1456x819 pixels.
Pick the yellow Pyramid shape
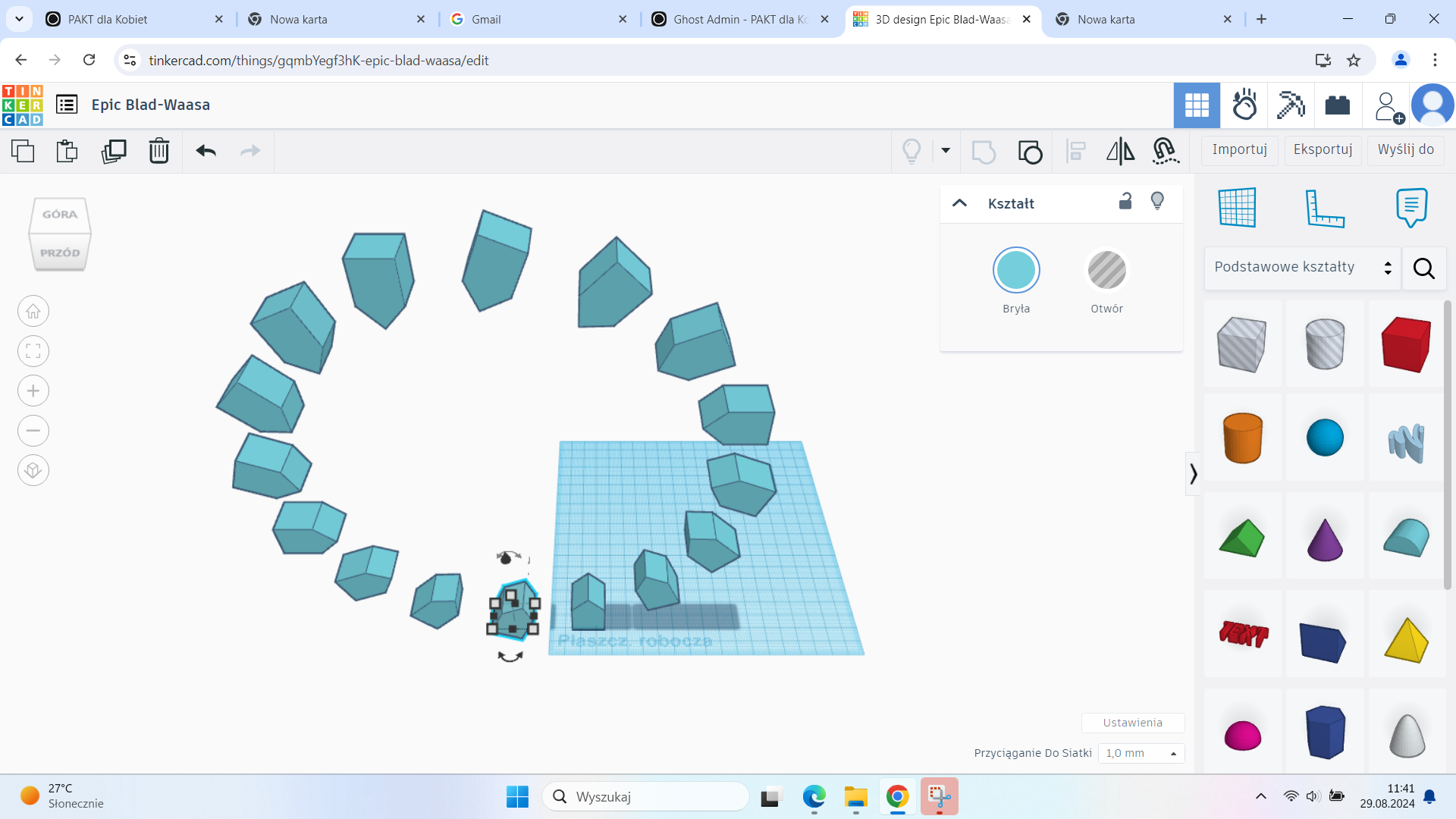(x=1407, y=640)
